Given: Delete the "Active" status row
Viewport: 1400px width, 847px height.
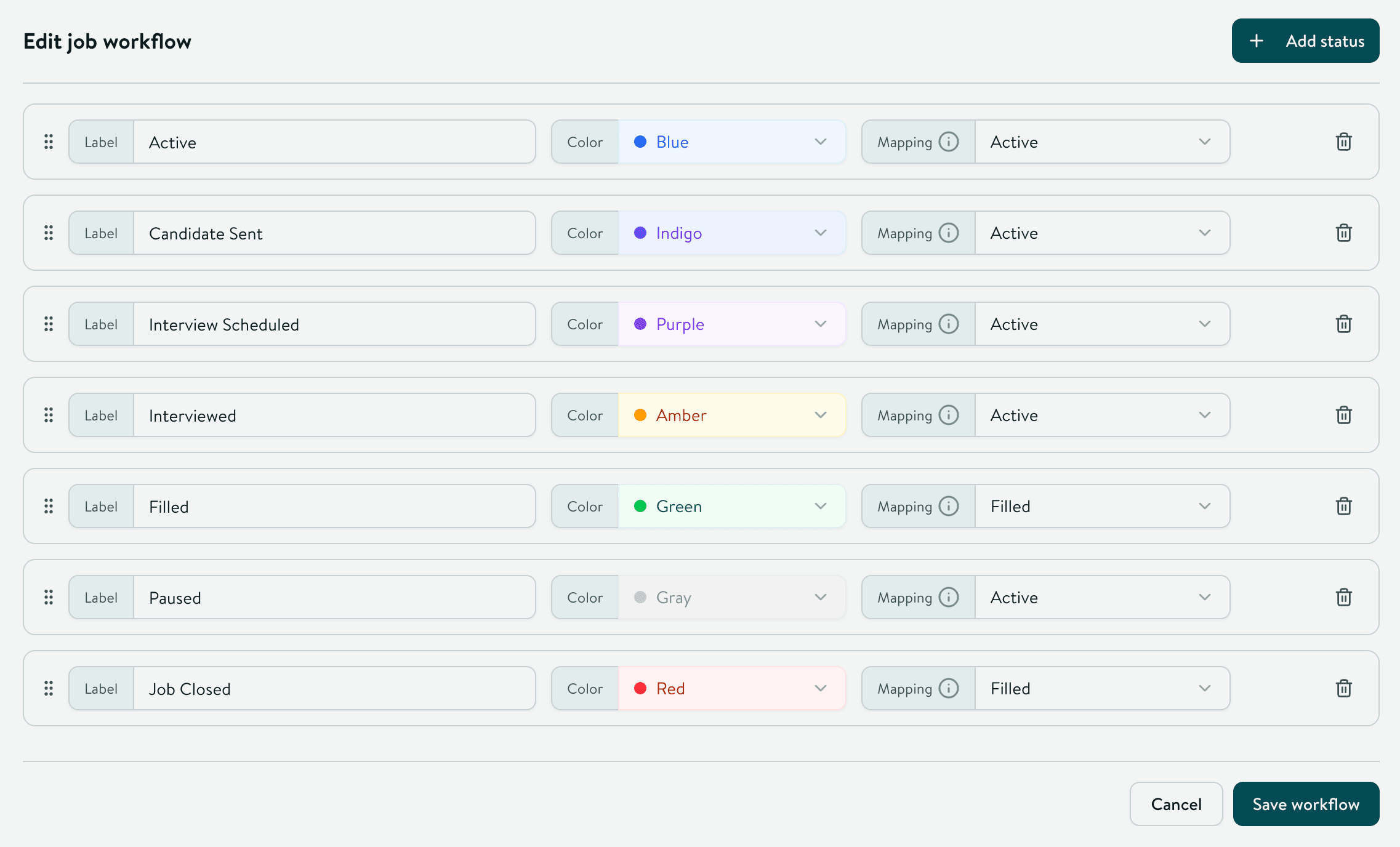Looking at the screenshot, I should click(1343, 142).
